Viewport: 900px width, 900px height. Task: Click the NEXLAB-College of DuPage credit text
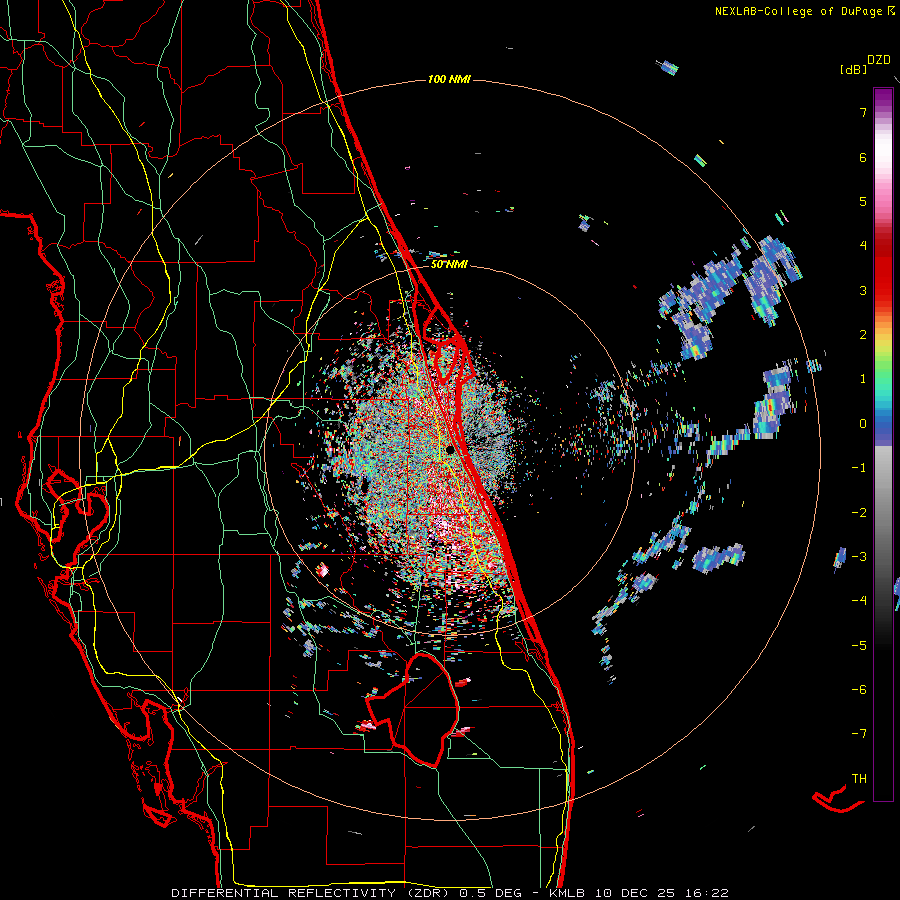coord(798,11)
